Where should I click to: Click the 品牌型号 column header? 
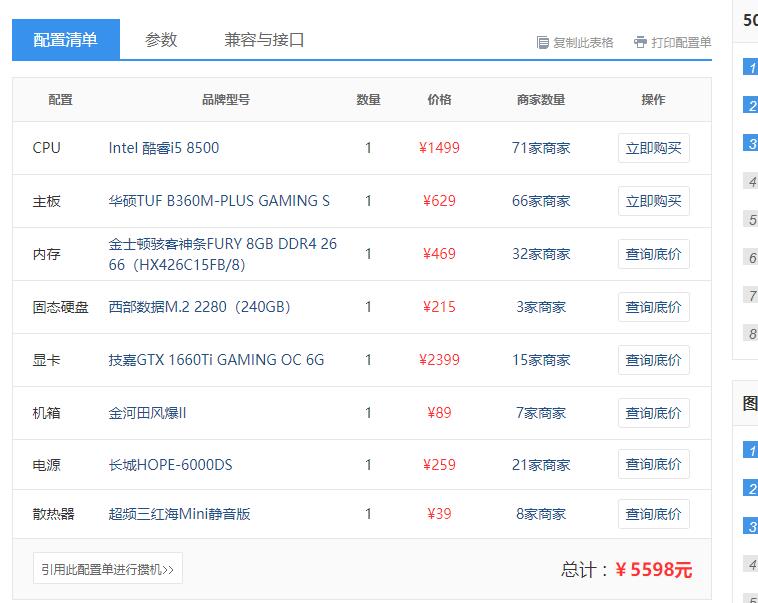[226, 100]
